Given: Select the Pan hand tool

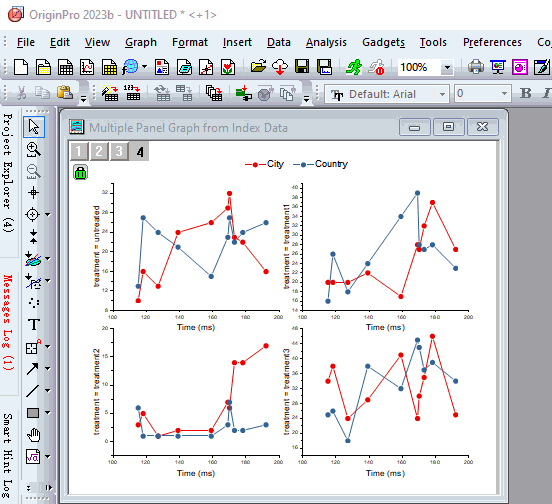Looking at the screenshot, I should 34,435.
